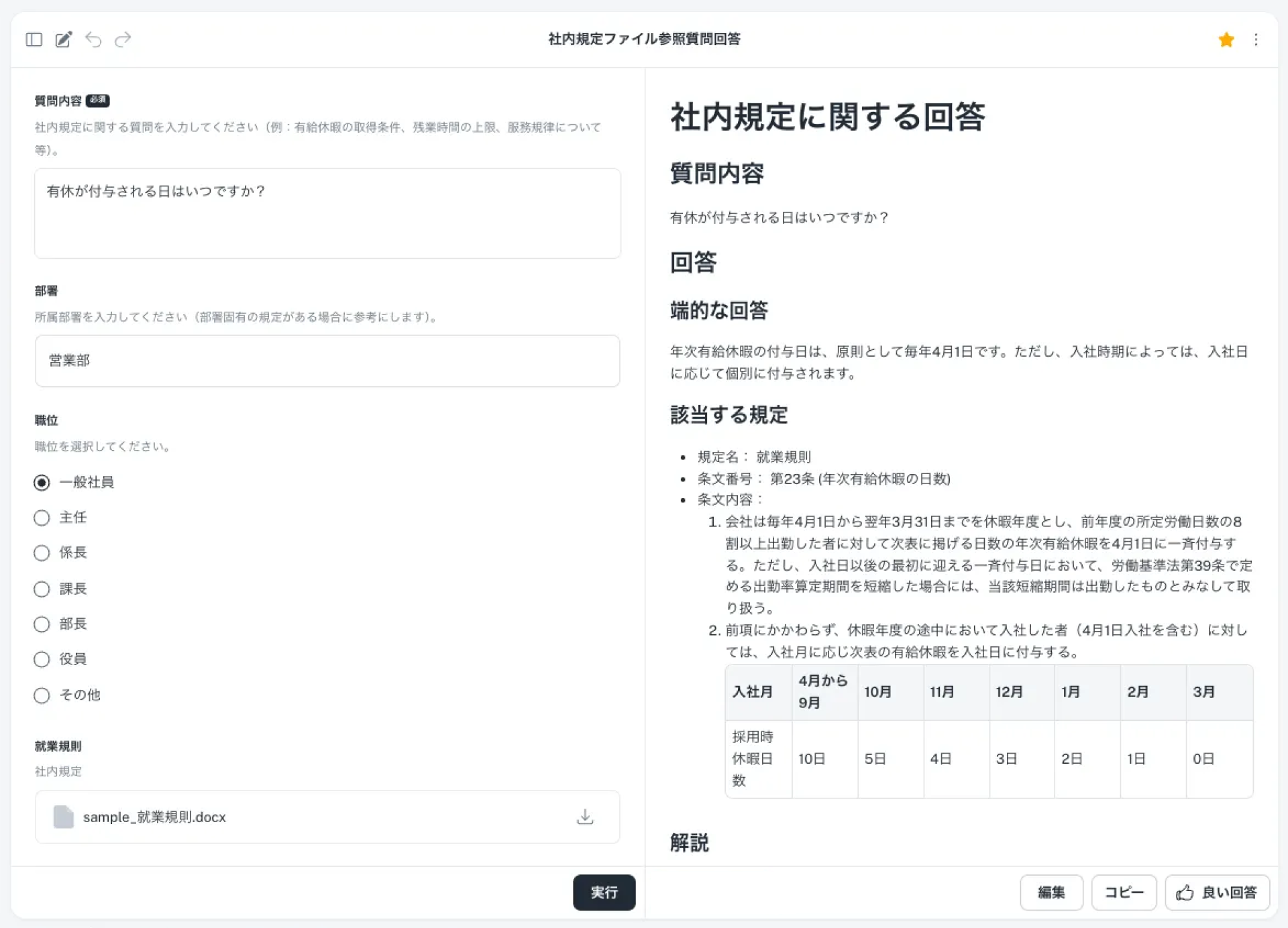Toggle the yellow favorite star
Image resolution: width=1288 pixels, height=928 pixels.
pos(1226,40)
